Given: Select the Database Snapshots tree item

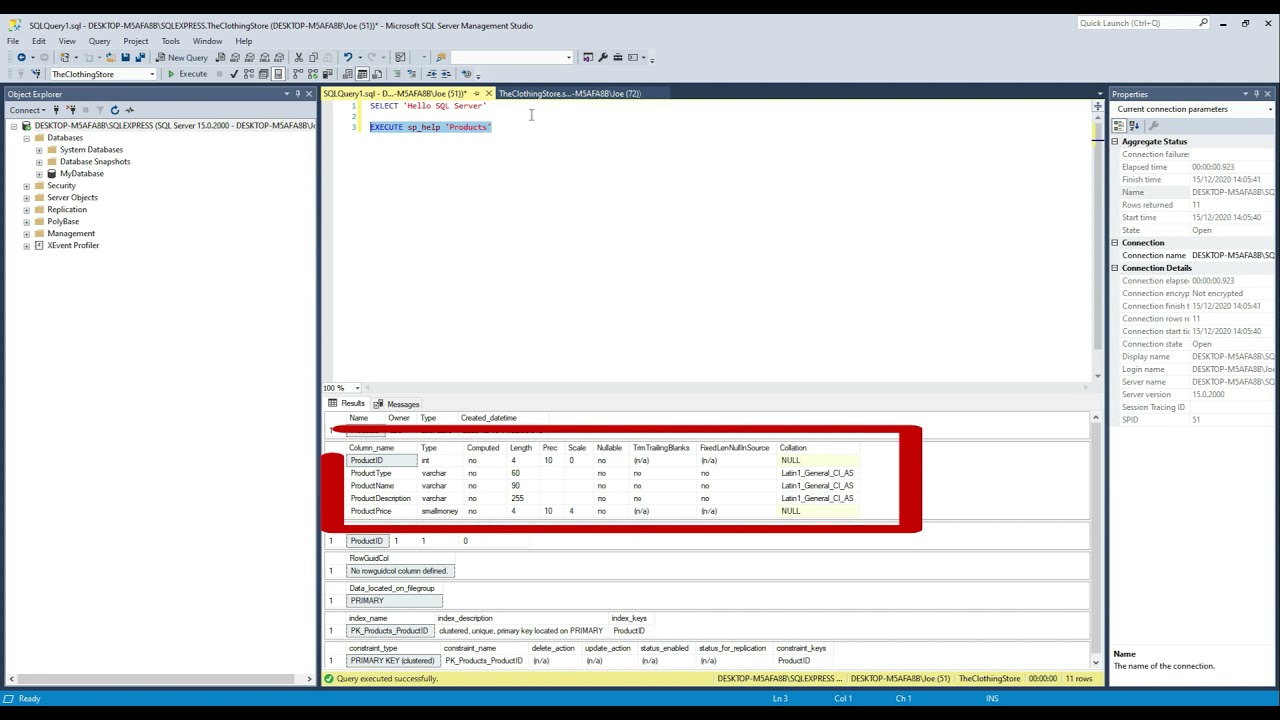Looking at the screenshot, I should (95, 162).
